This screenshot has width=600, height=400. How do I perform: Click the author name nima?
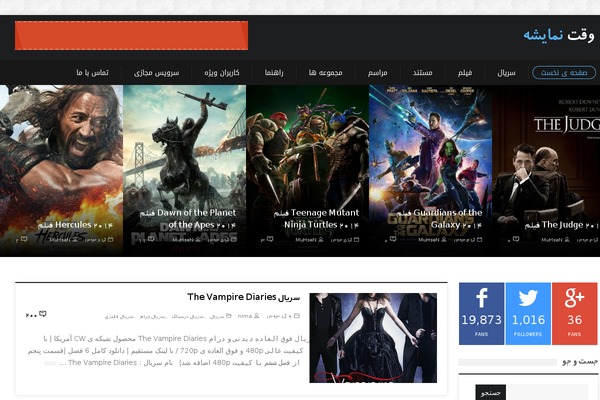(x=245, y=316)
